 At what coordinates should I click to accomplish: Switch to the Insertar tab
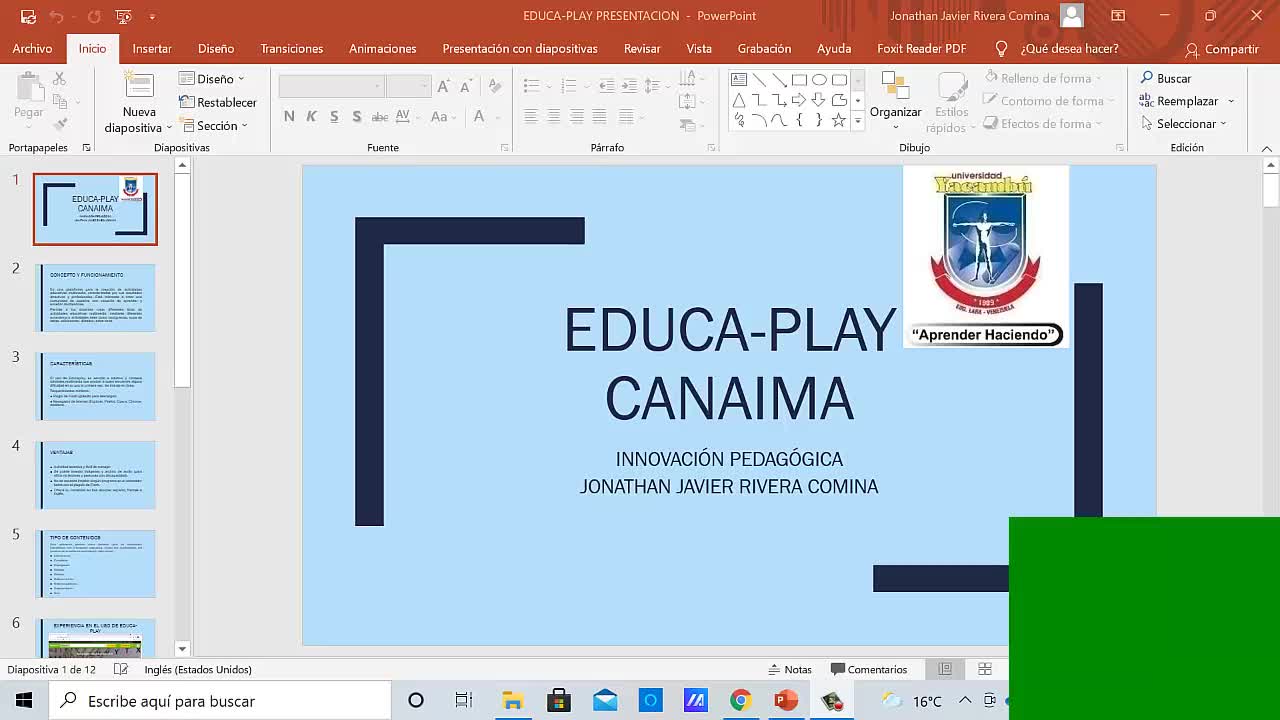point(152,48)
